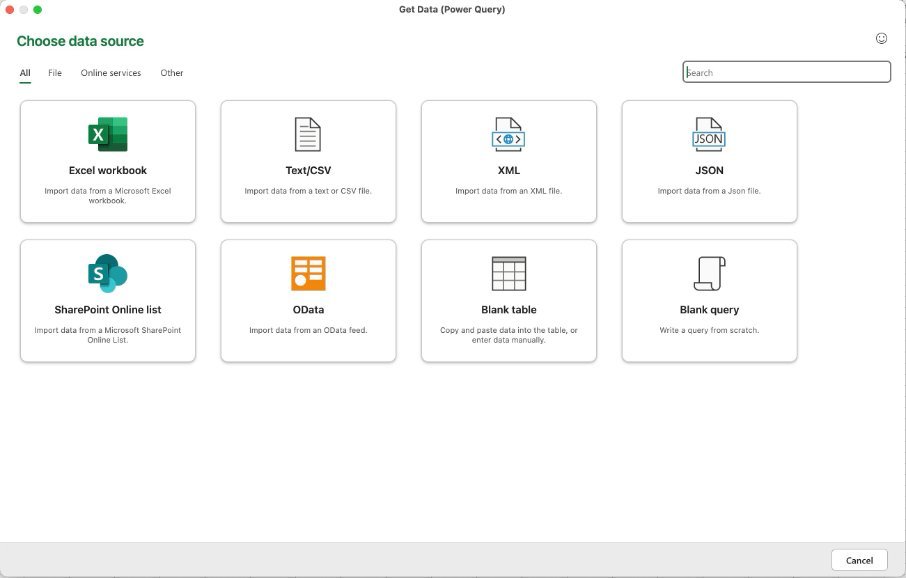Screen dimensions: 906x578
Task: Click the Excel workbook icon
Action: pos(107,134)
